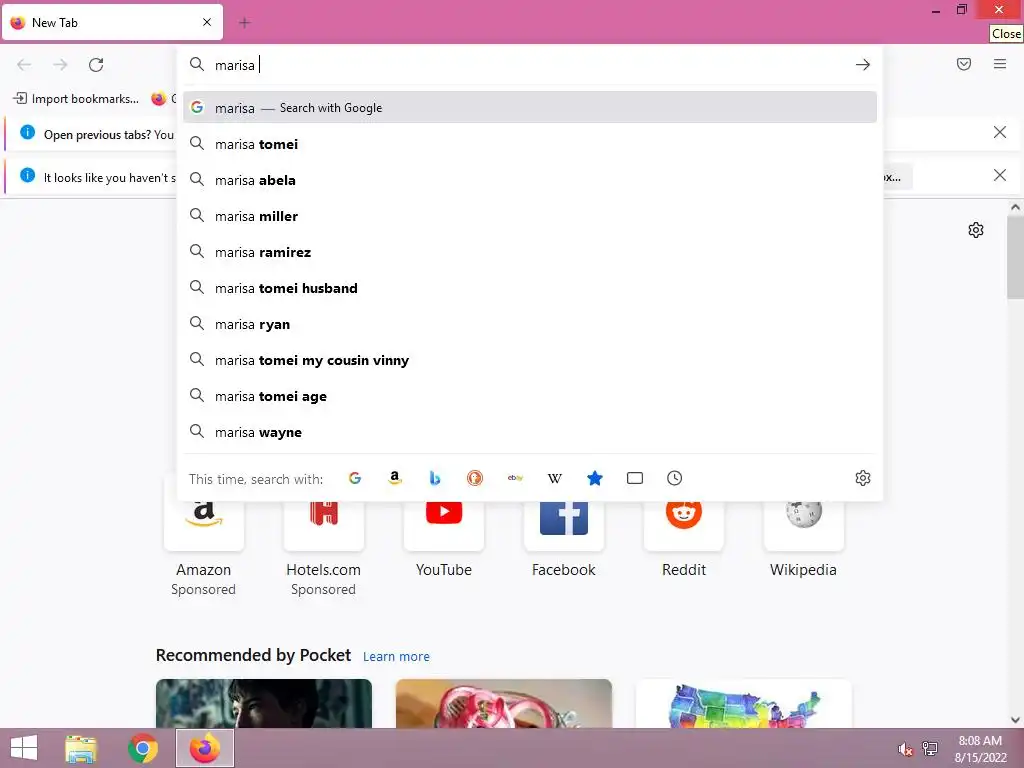Click the scrollbar up arrow
This screenshot has height=768, width=1024.
1015,208
